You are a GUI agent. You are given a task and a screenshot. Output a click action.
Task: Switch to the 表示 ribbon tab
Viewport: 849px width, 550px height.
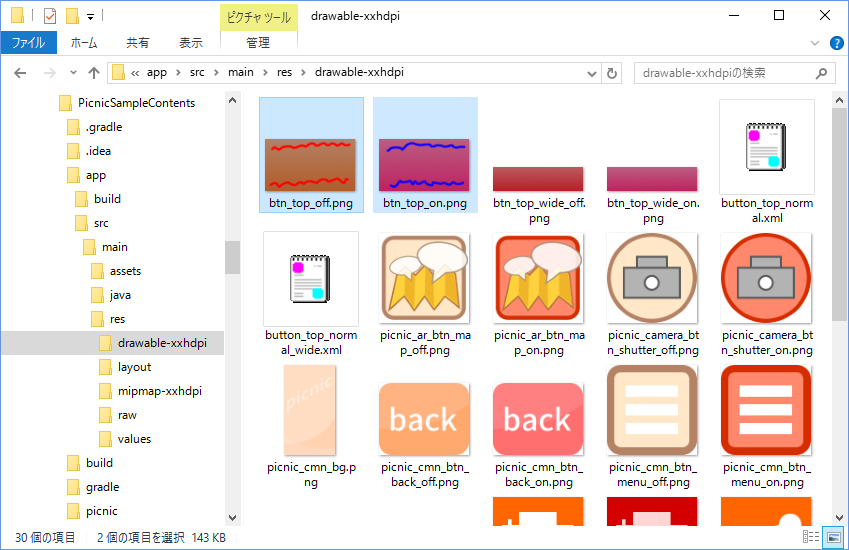coord(191,43)
